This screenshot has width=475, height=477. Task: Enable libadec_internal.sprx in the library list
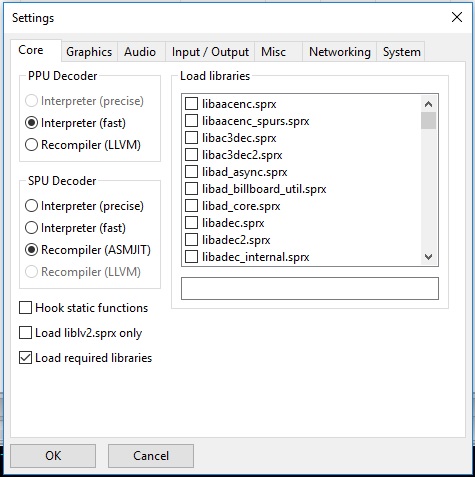coord(191,257)
